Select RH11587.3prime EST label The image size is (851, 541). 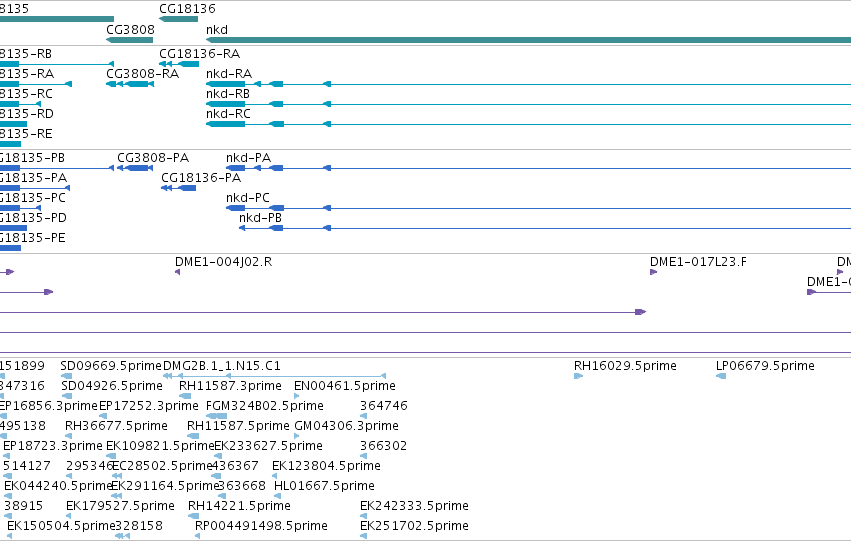point(230,386)
